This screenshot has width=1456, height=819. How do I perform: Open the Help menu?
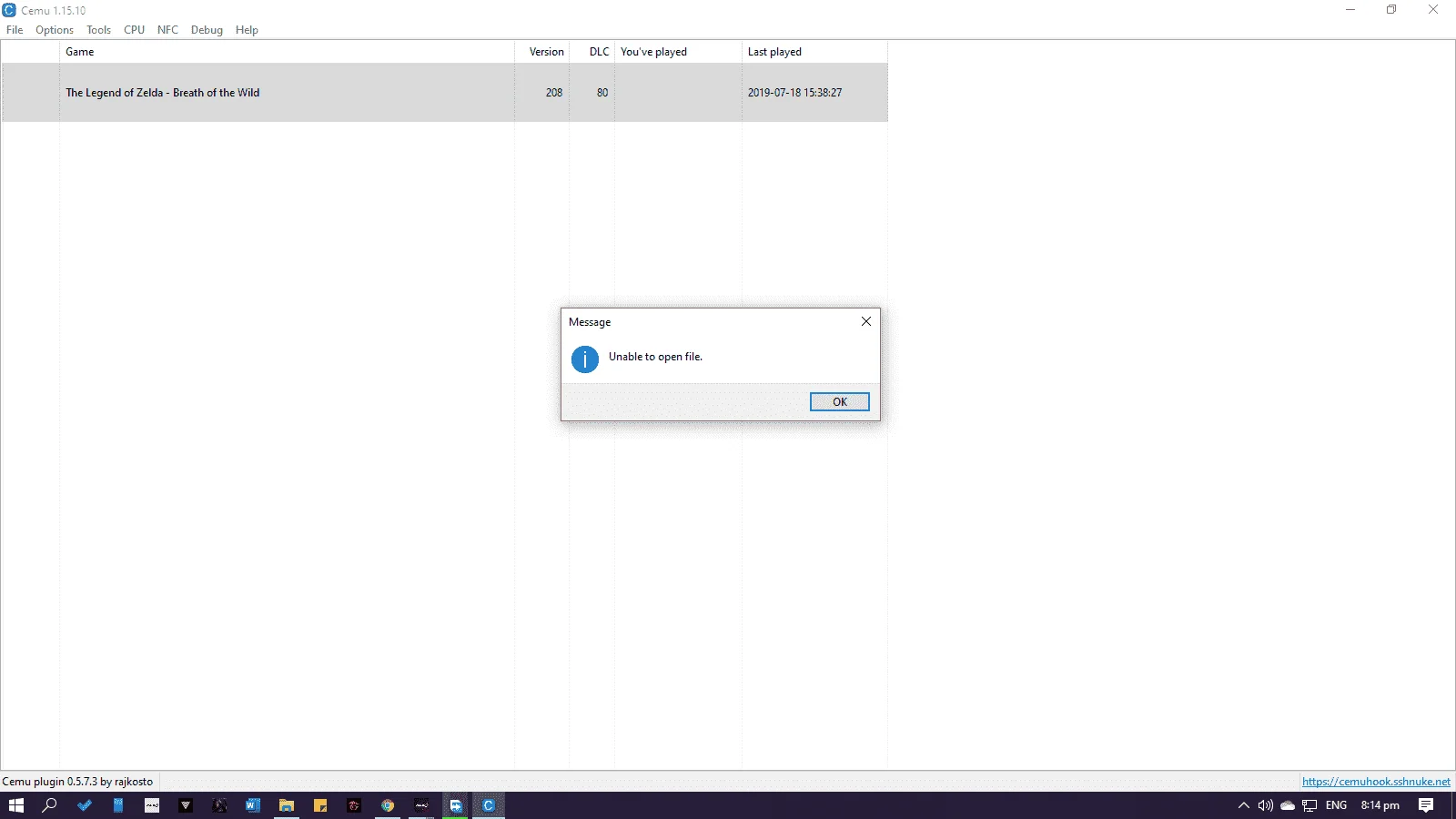(247, 30)
